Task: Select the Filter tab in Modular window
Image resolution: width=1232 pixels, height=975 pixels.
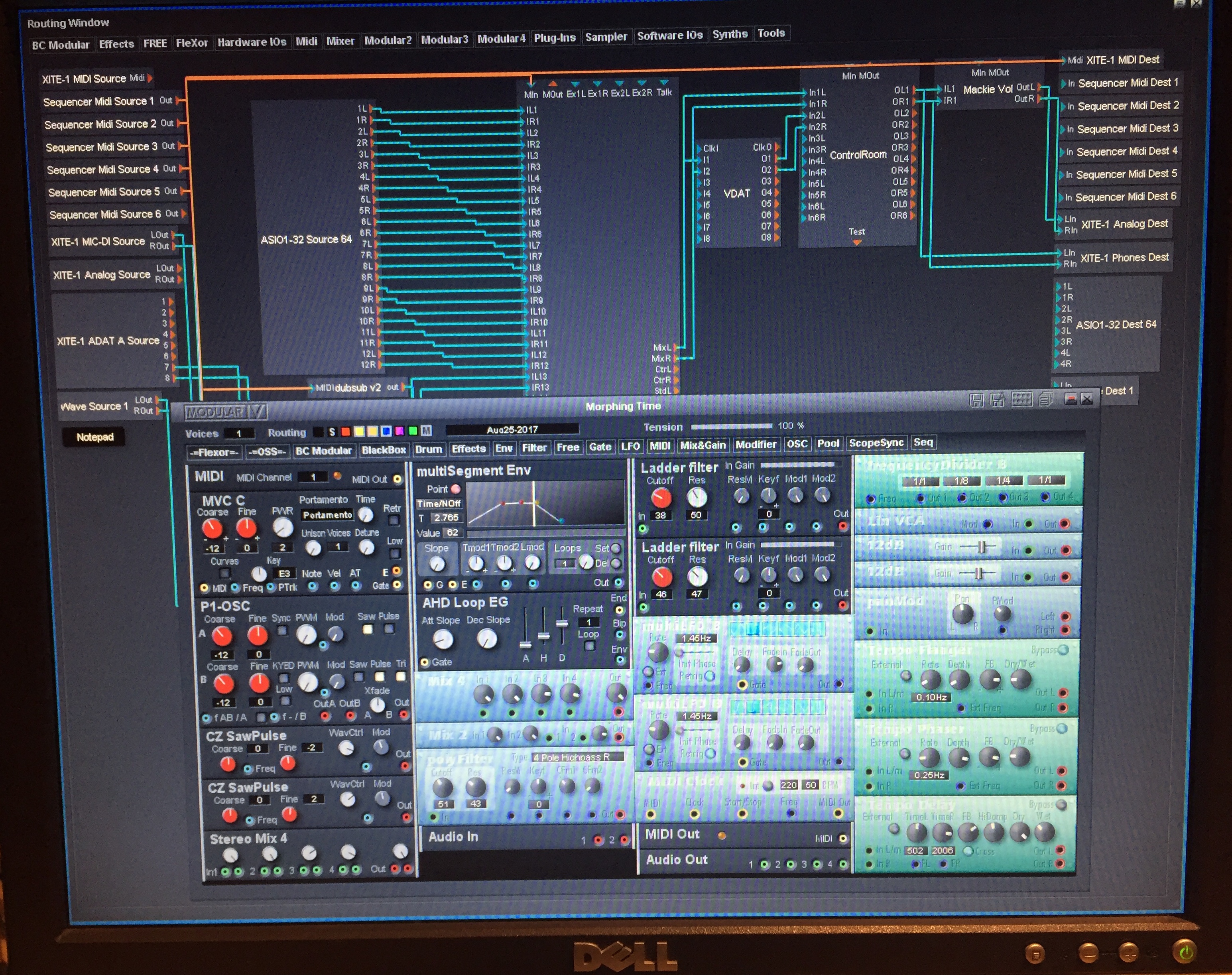Action: point(534,448)
